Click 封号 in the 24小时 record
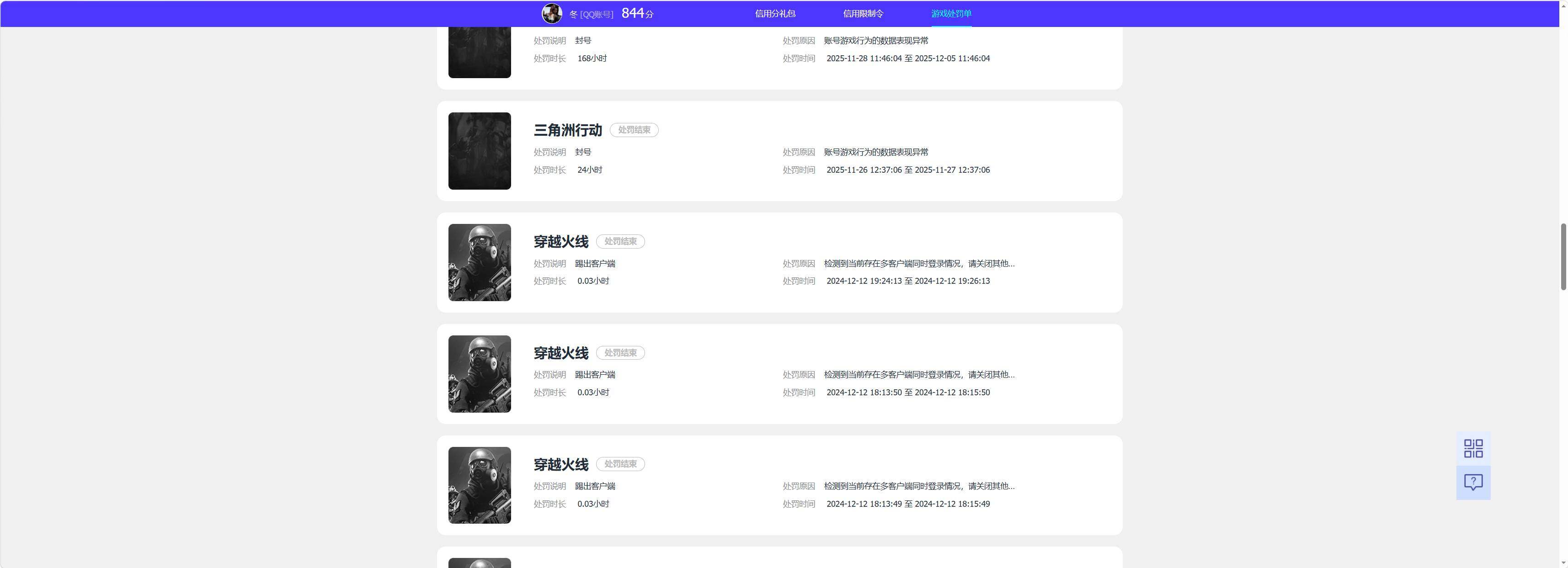The width and height of the screenshot is (1568, 568). tap(582, 152)
